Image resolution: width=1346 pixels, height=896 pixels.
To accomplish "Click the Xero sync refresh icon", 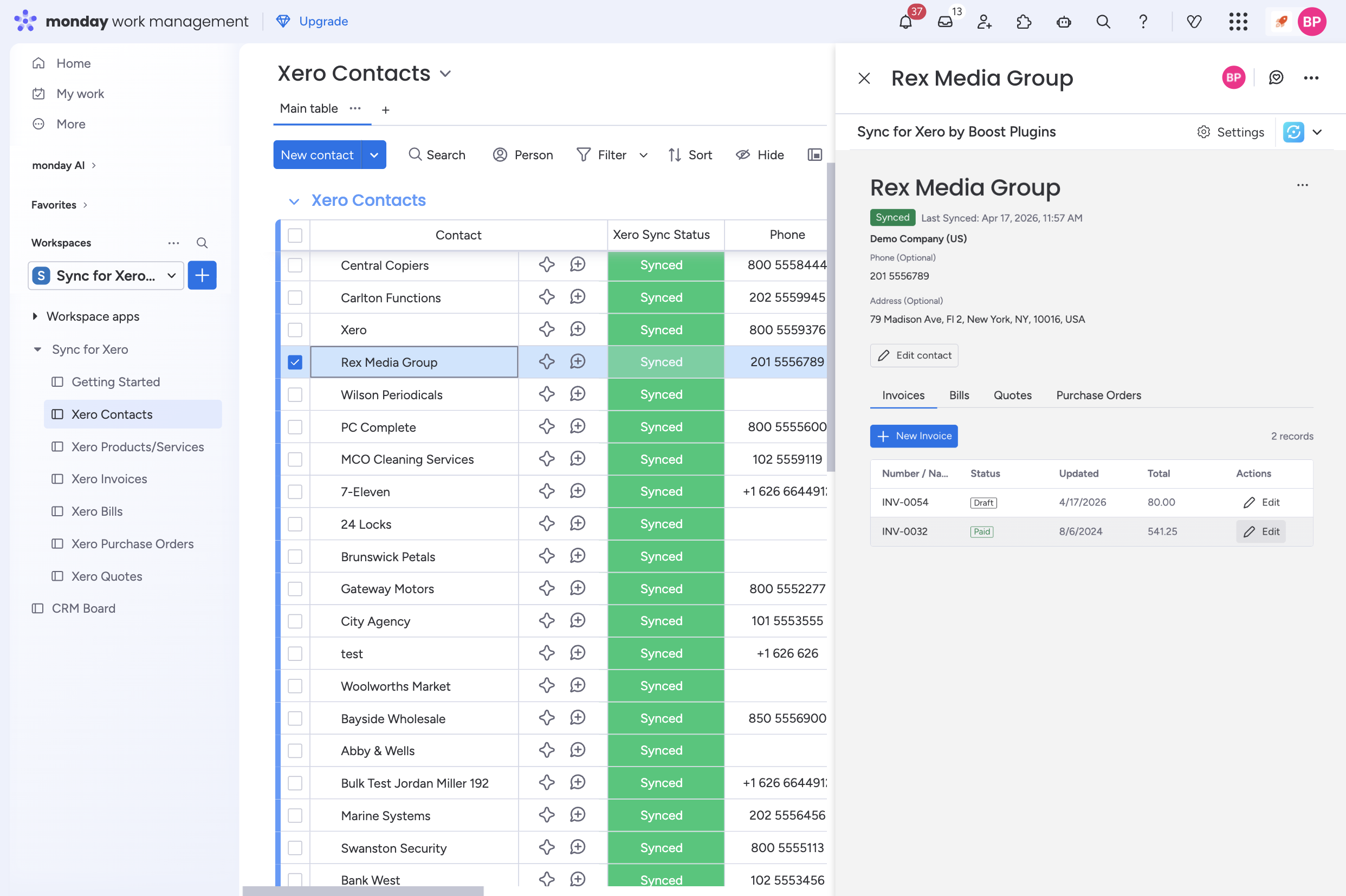I will (1293, 132).
